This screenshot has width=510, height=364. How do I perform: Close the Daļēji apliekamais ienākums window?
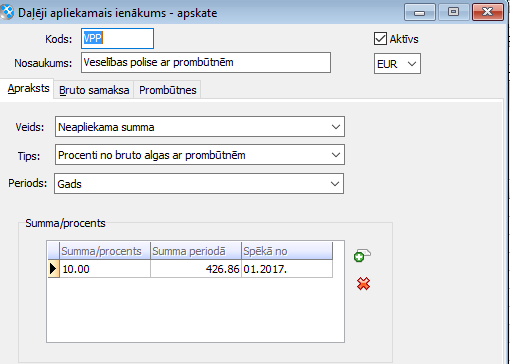[x=488, y=12]
